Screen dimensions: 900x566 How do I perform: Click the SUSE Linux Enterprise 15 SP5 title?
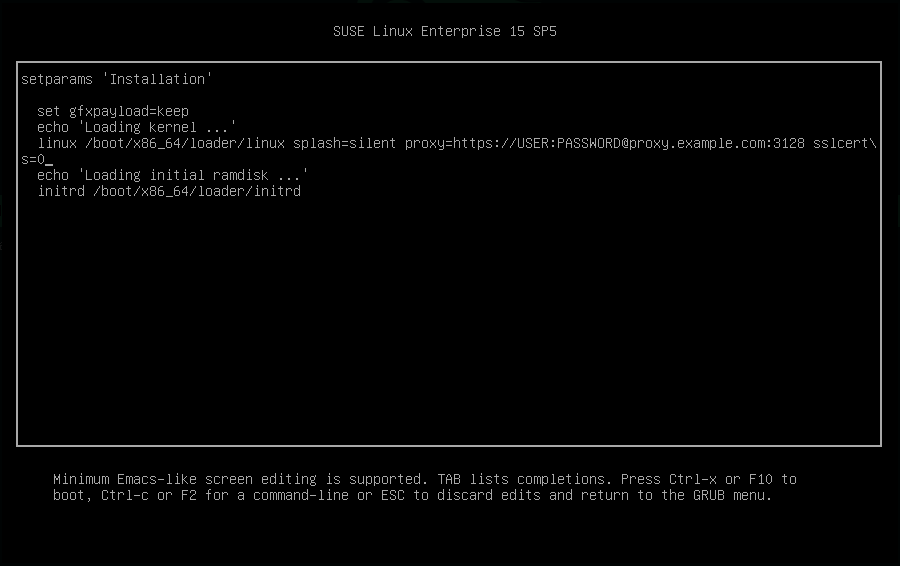click(445, 31)
